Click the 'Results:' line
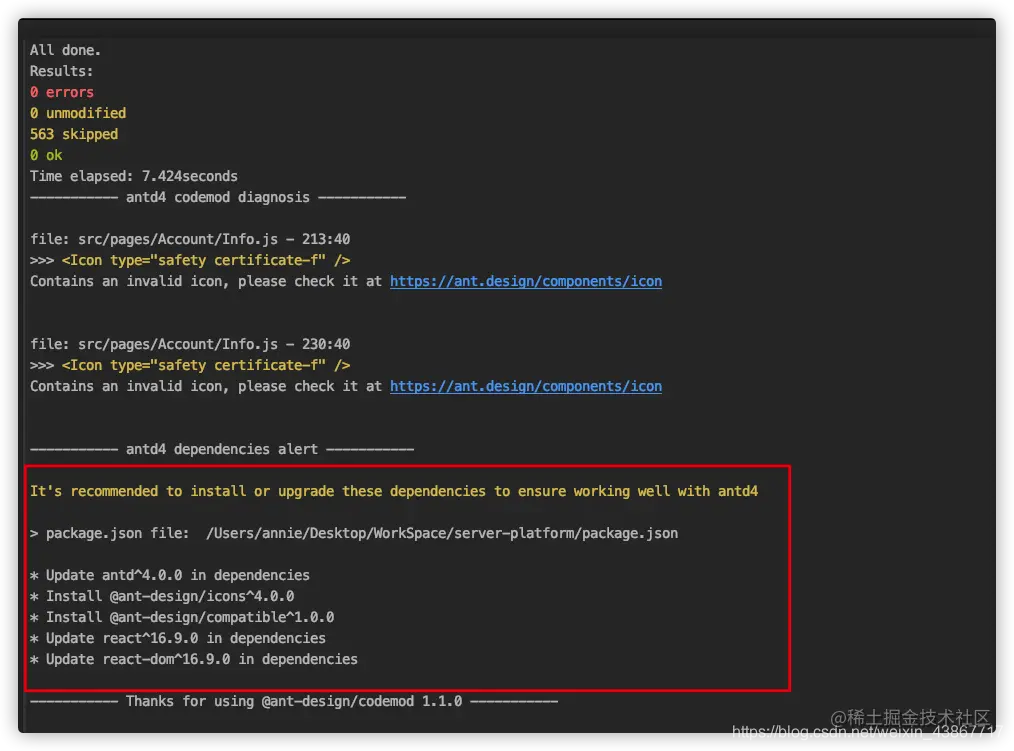Screen dimensions: 1014x751 pyautogui.click(x=61, y=71)
